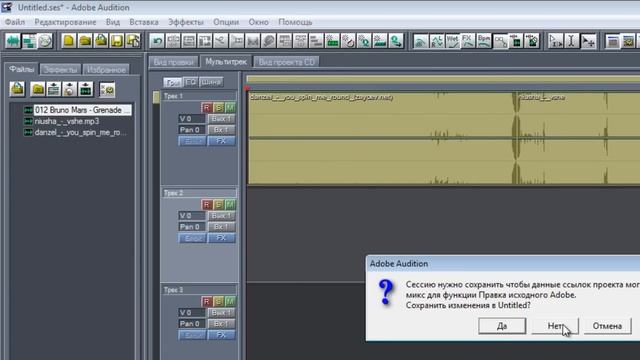Arm Track 2 for recording with R
640x360 pixels.
point(207,204)
